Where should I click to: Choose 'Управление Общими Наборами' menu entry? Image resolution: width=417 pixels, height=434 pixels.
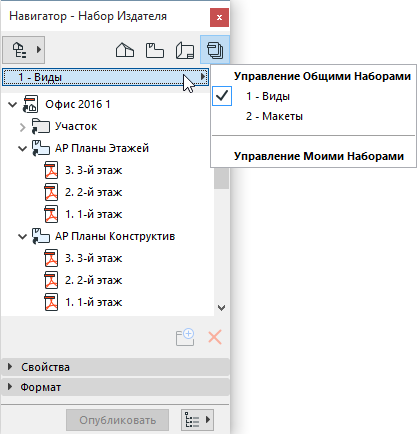click(x=322, y=76)
